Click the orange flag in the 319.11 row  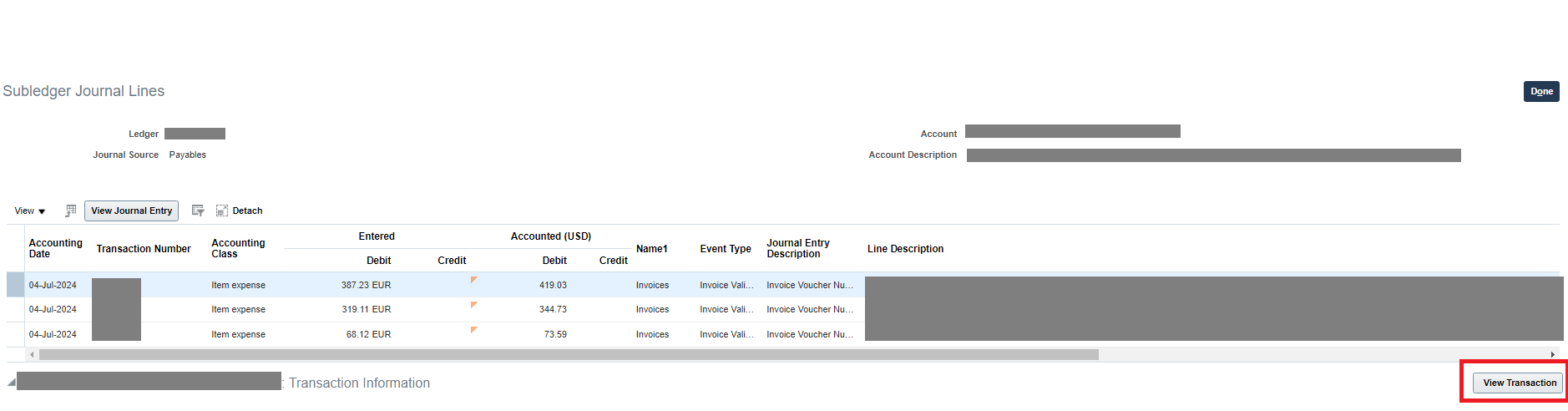coord(473,305)
